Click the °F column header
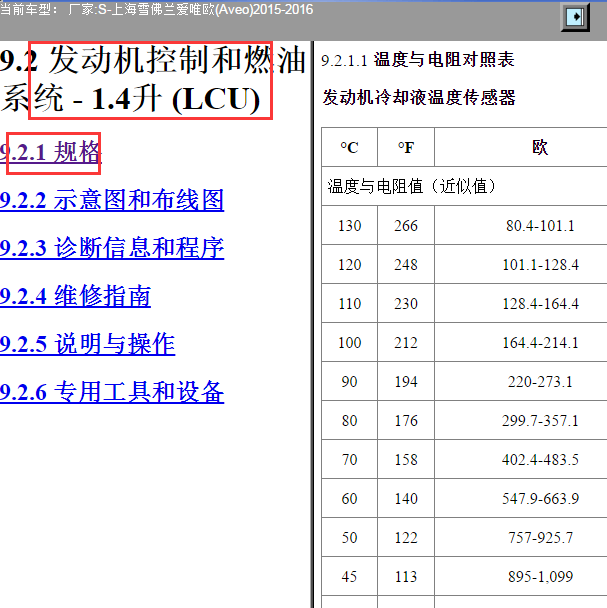 point(406,147)
